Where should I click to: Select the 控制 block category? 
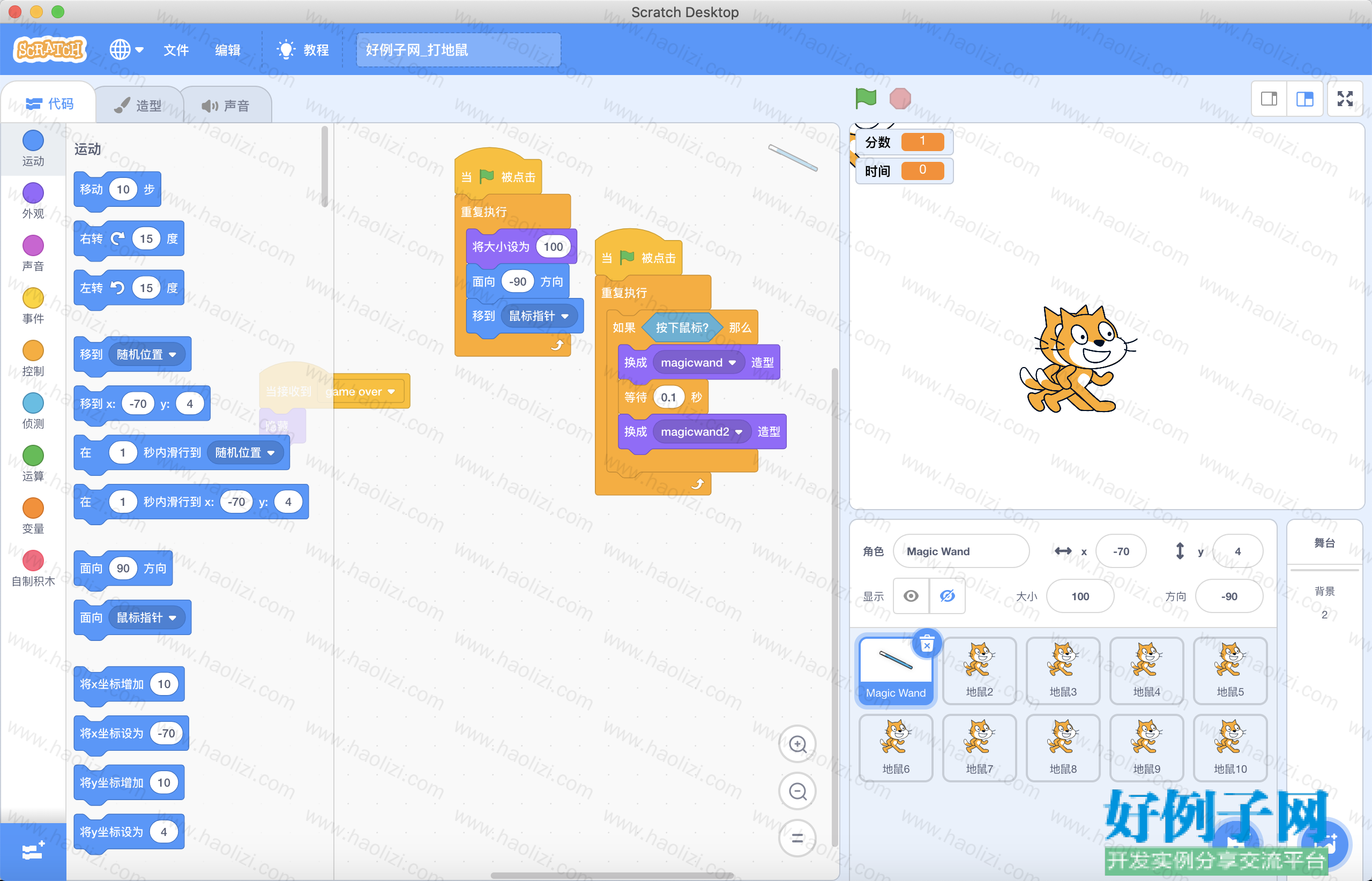point(33,359)
